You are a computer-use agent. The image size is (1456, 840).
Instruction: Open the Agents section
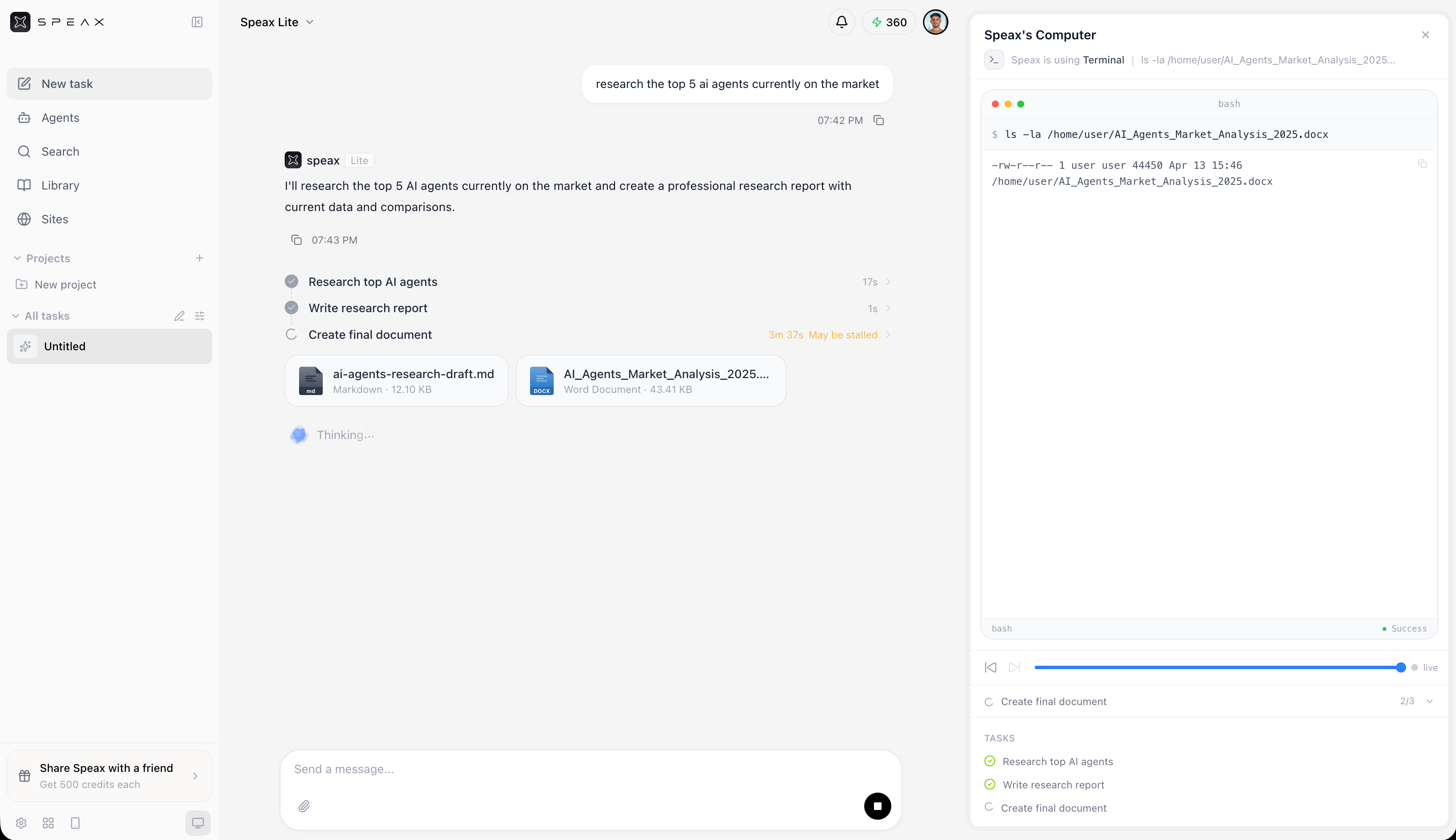(60, 118)
